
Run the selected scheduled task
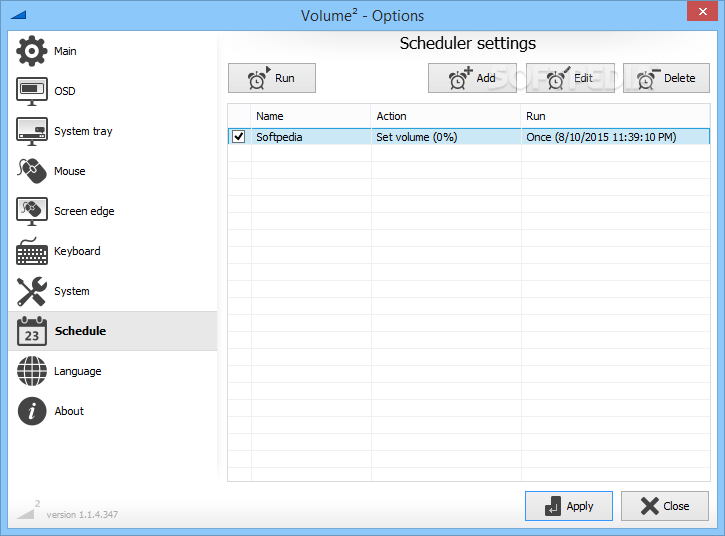pos(272,78)
